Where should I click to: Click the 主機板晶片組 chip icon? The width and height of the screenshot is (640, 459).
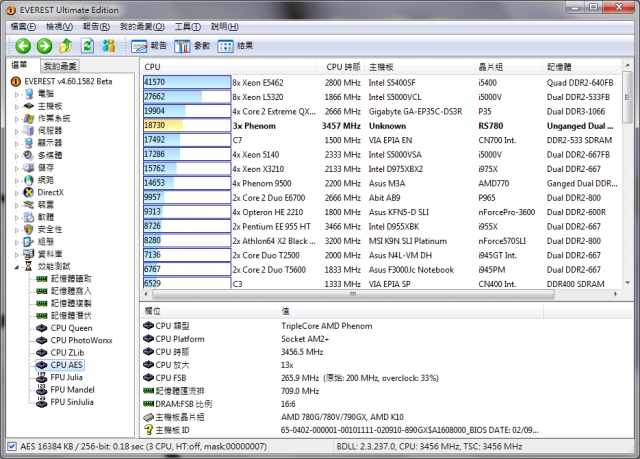coord(148,417)
